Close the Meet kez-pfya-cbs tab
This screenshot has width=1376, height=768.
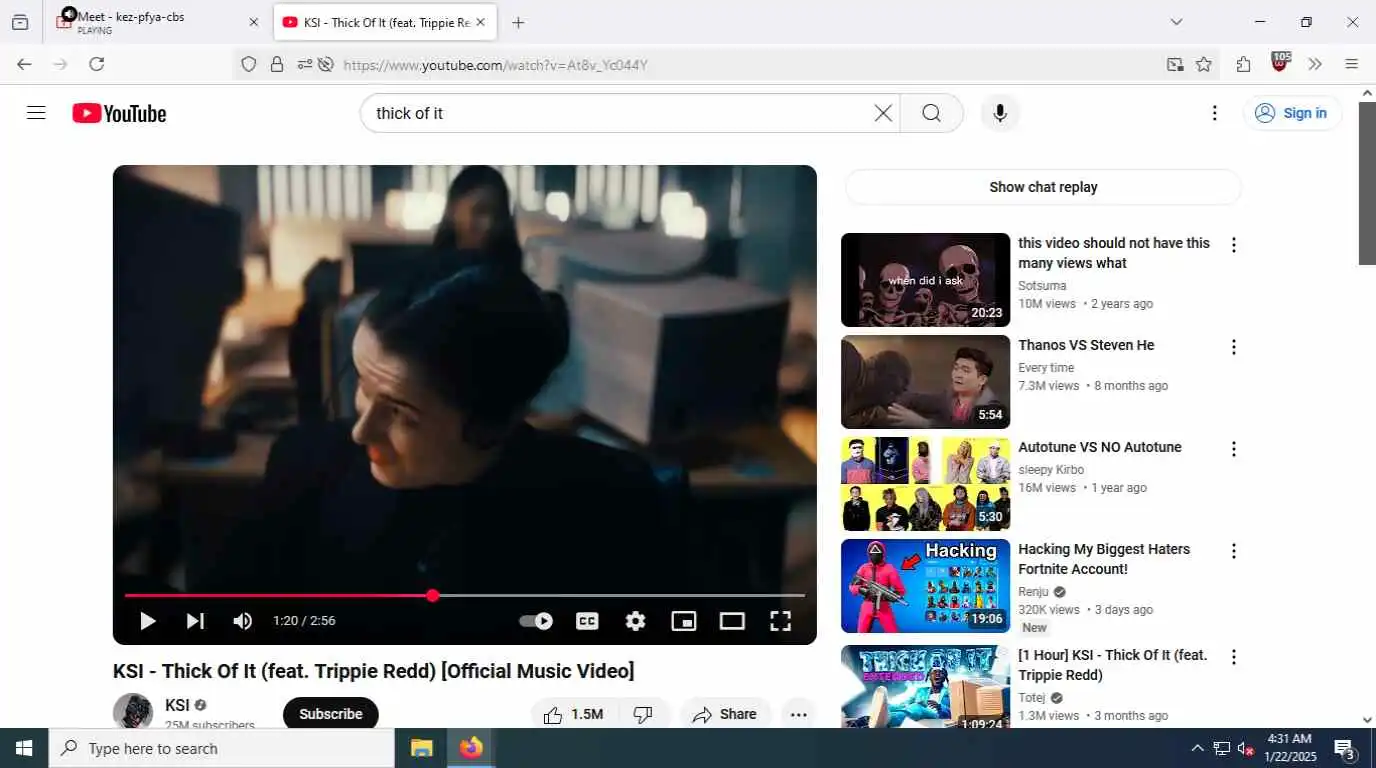pos(253,22)
